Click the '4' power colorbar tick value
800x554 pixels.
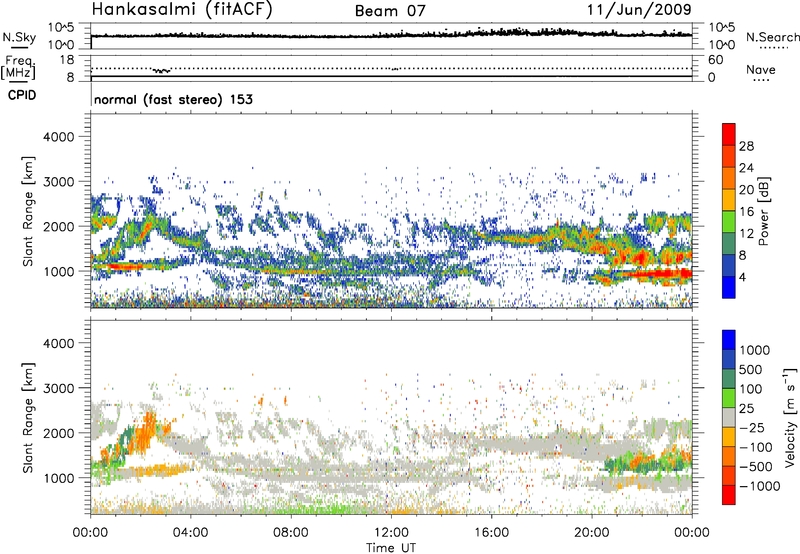(x=742, y=277)
